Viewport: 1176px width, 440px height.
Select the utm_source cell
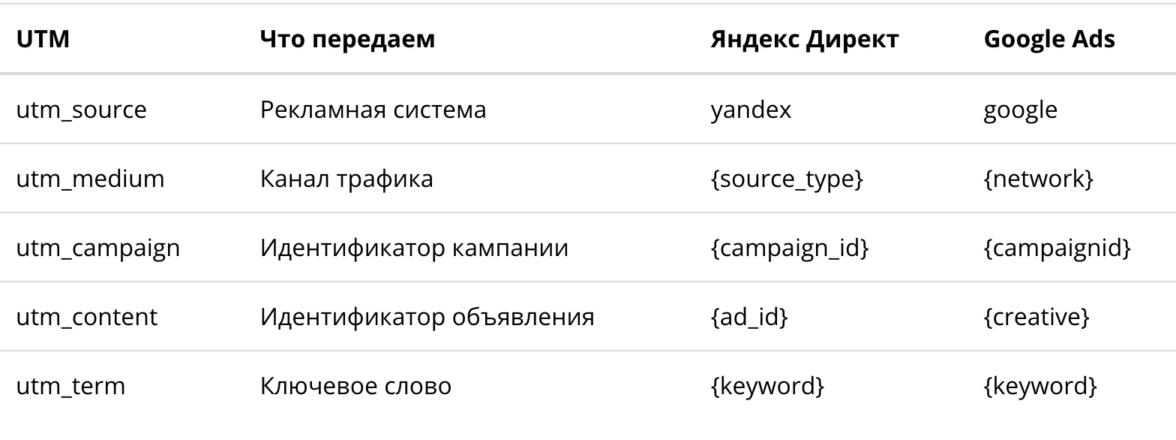click(x=81, y=108)
